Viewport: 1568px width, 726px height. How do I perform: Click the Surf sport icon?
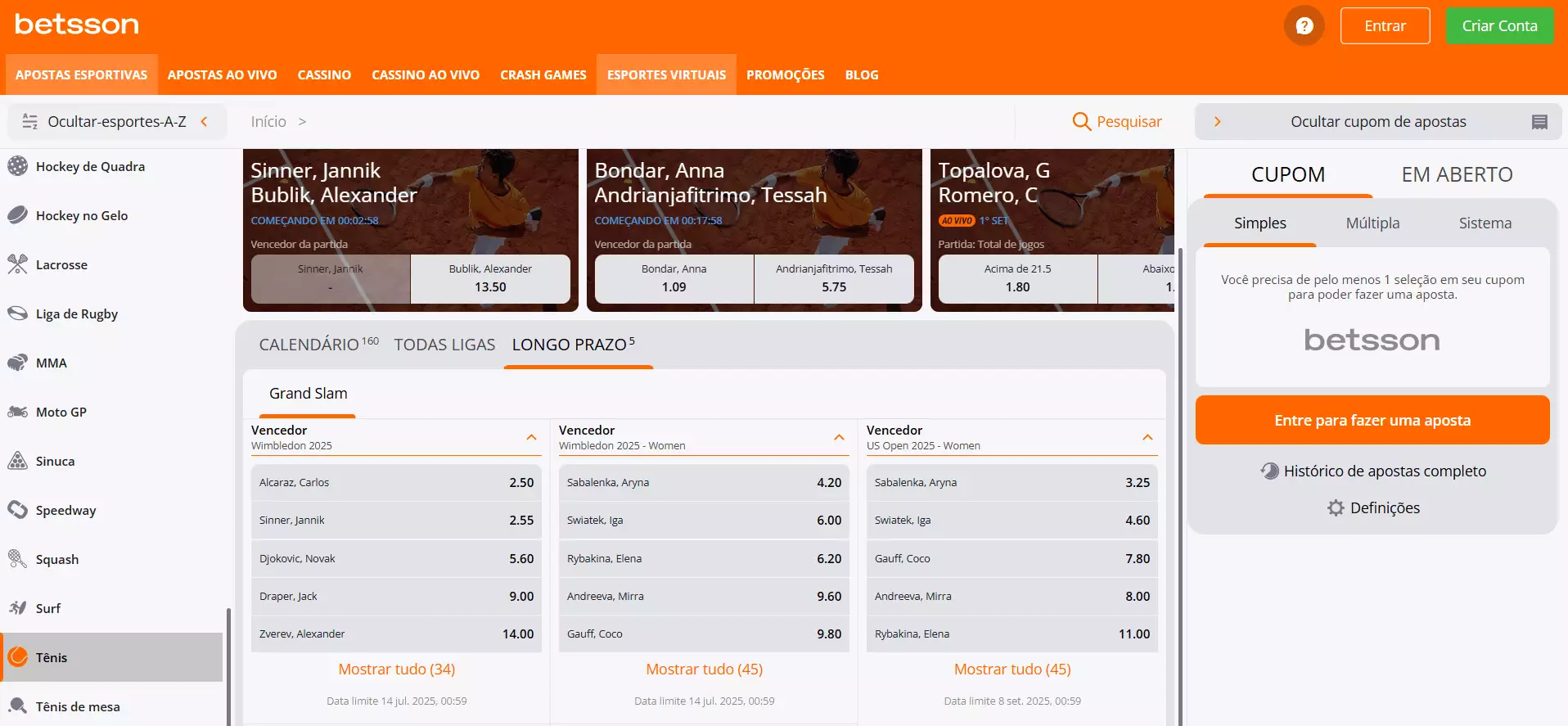click(x=17, y=608)
